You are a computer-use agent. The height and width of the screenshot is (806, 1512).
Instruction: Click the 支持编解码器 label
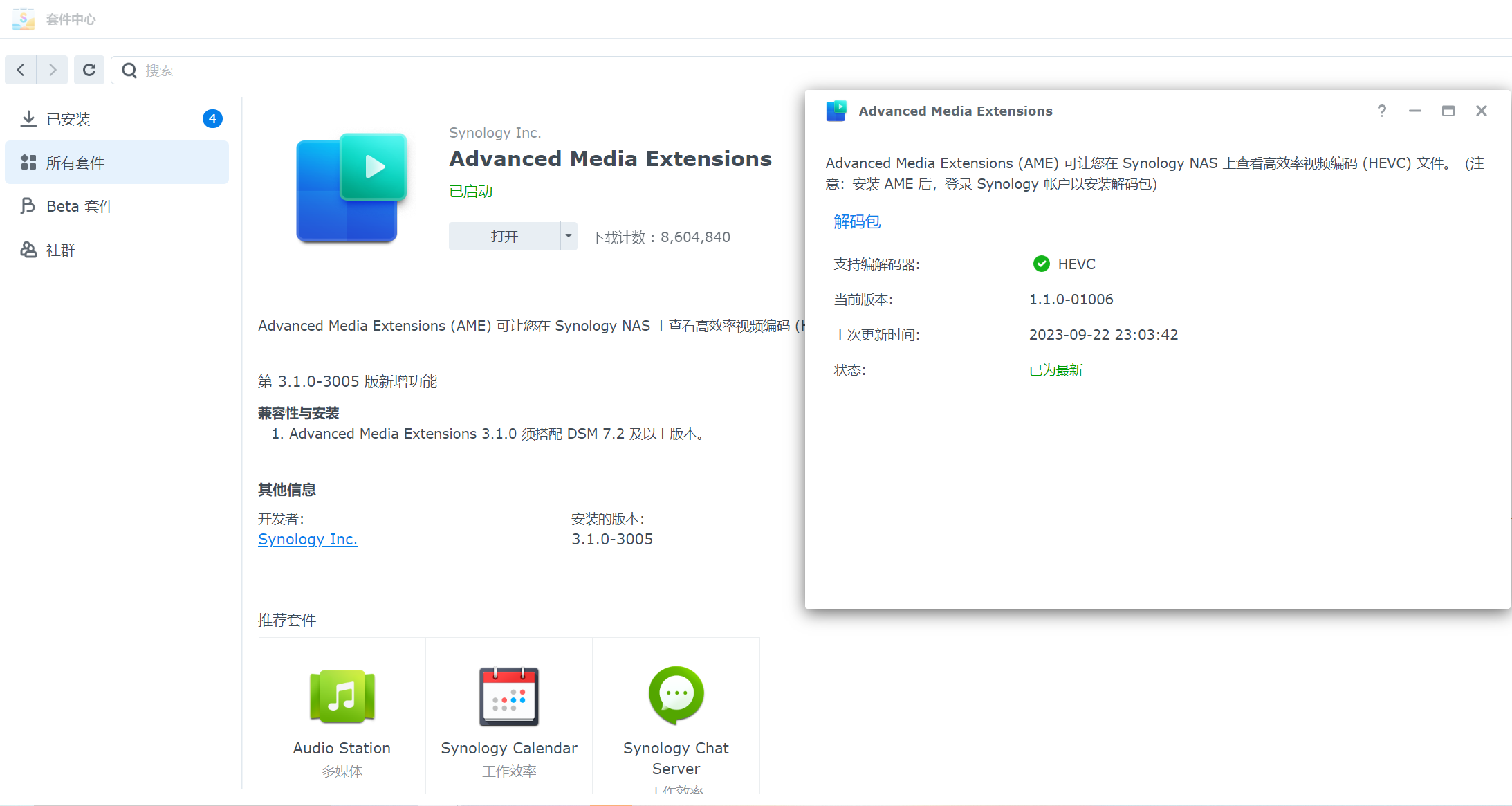(876, 264)
